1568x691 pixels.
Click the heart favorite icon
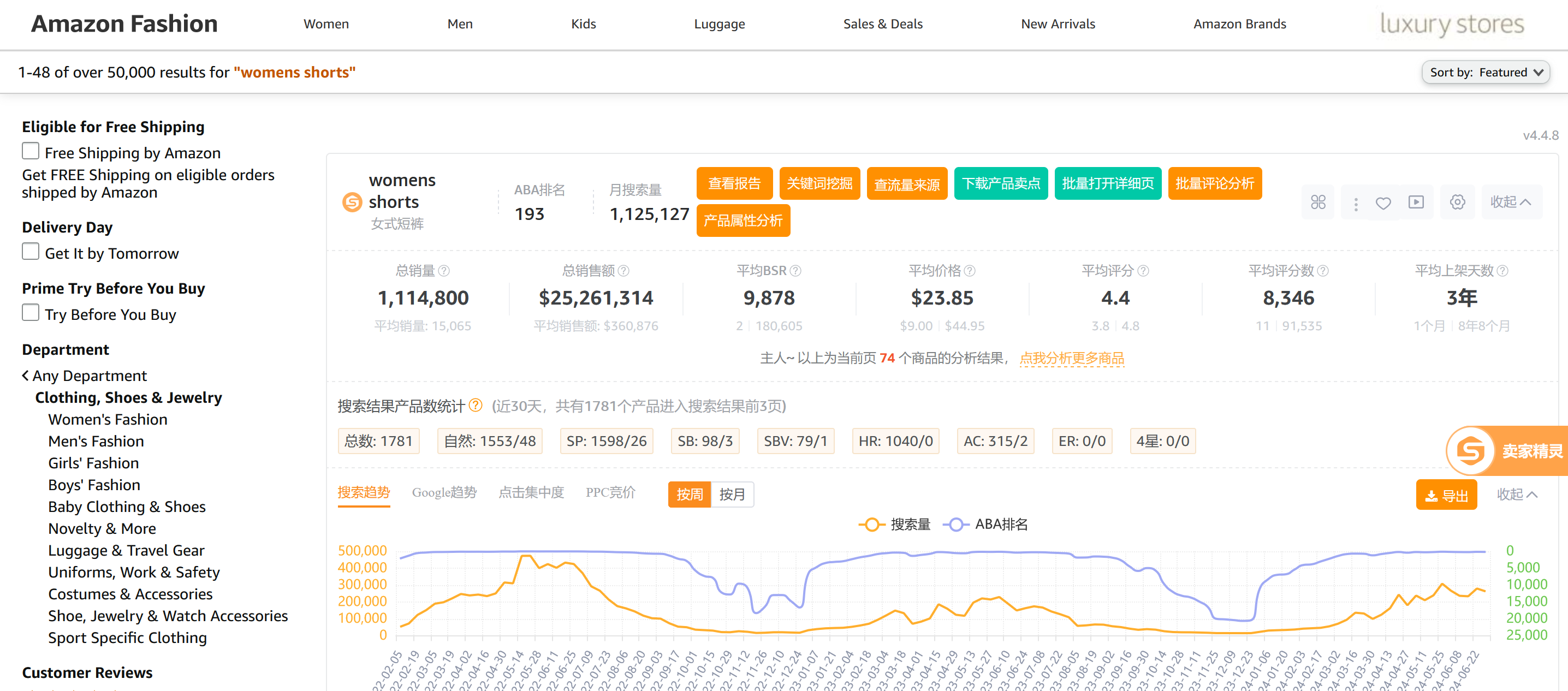click(x=1383, y=202)
